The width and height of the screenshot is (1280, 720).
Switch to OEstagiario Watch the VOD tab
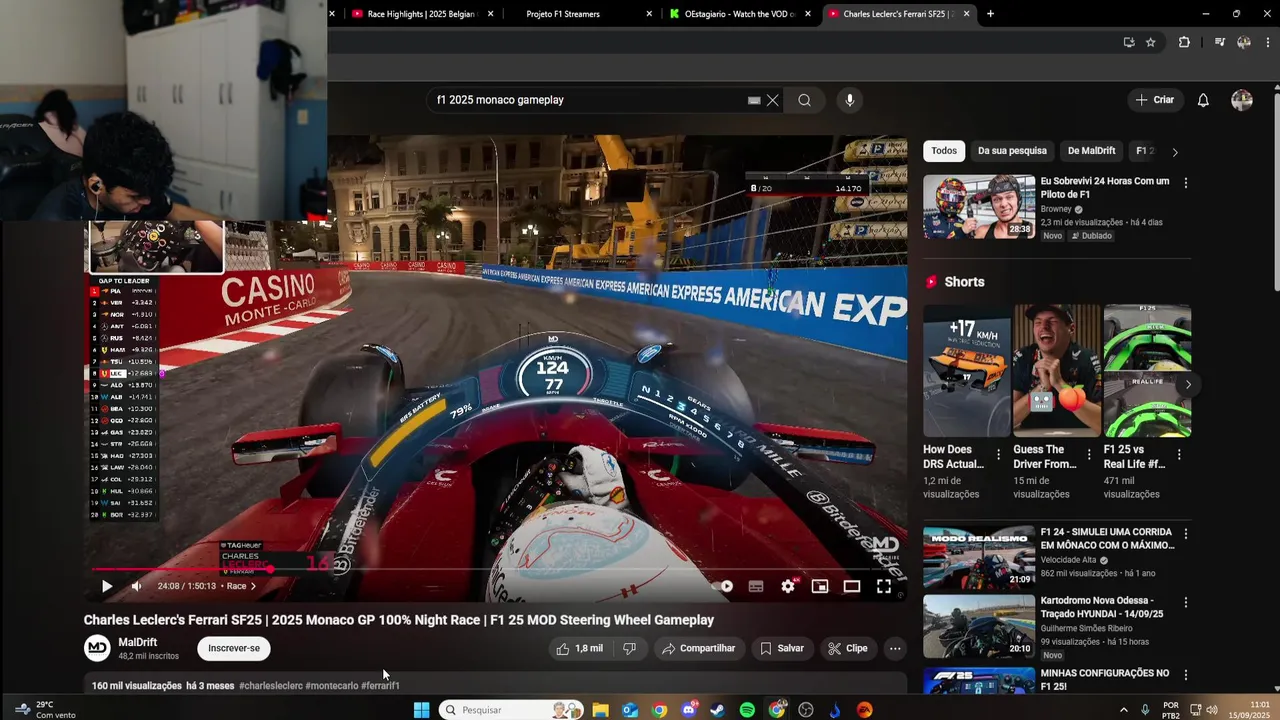tap(740, 14)
